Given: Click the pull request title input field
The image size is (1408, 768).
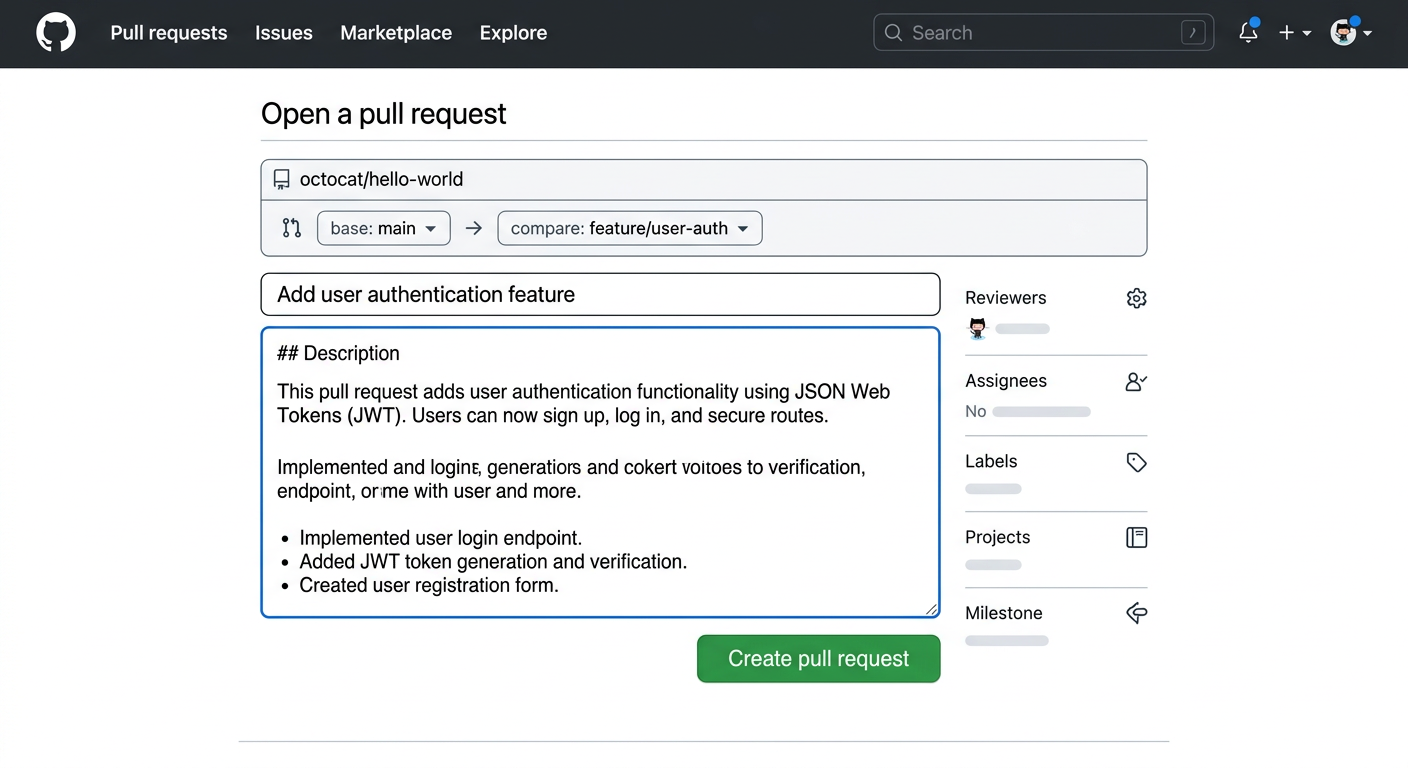Looking at the screenshot, I should [x=600, y=294].
